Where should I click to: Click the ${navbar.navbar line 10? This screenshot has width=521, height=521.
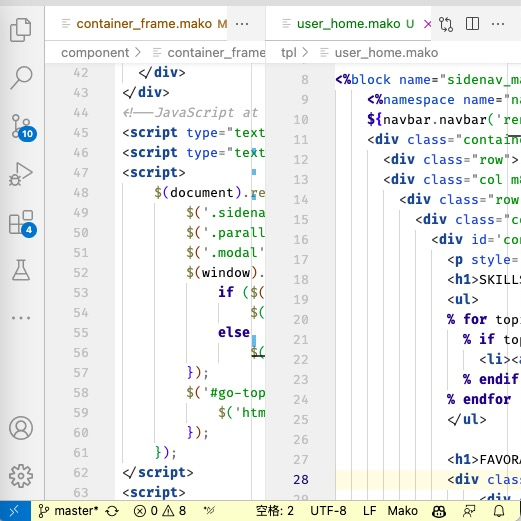[444, 120]
